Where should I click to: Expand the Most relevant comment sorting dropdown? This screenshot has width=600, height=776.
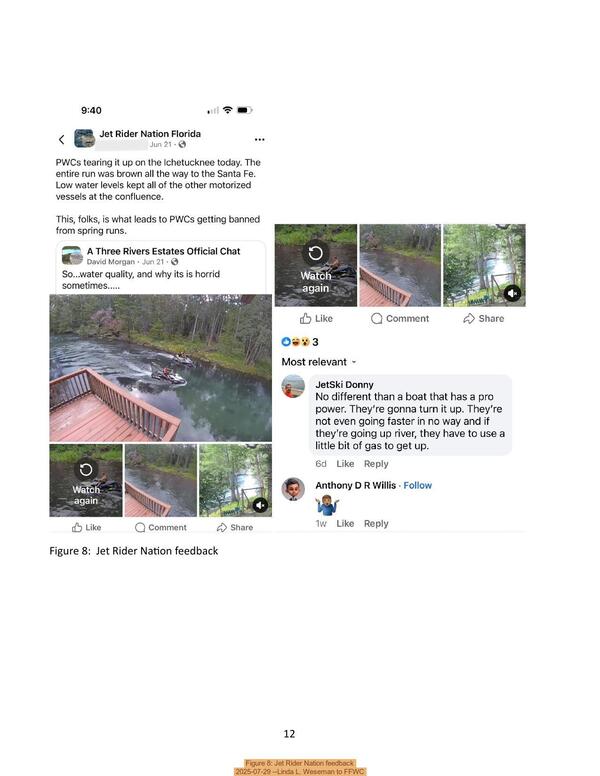tap(319, 362)
